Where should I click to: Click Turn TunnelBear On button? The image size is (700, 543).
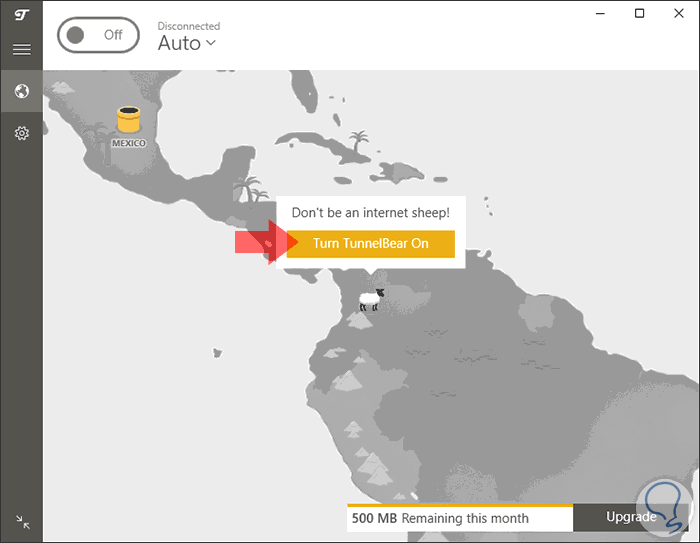pos(371,244)
